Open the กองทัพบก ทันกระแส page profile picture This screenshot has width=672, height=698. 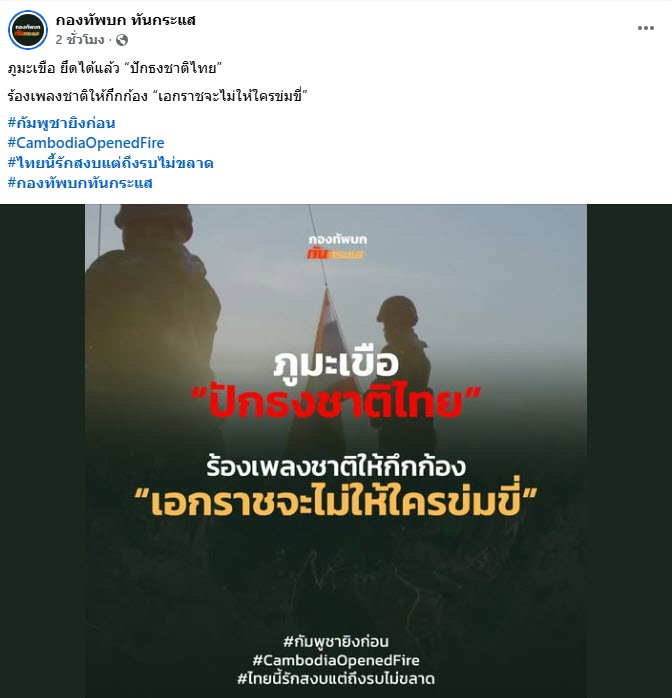pos(28,30)
